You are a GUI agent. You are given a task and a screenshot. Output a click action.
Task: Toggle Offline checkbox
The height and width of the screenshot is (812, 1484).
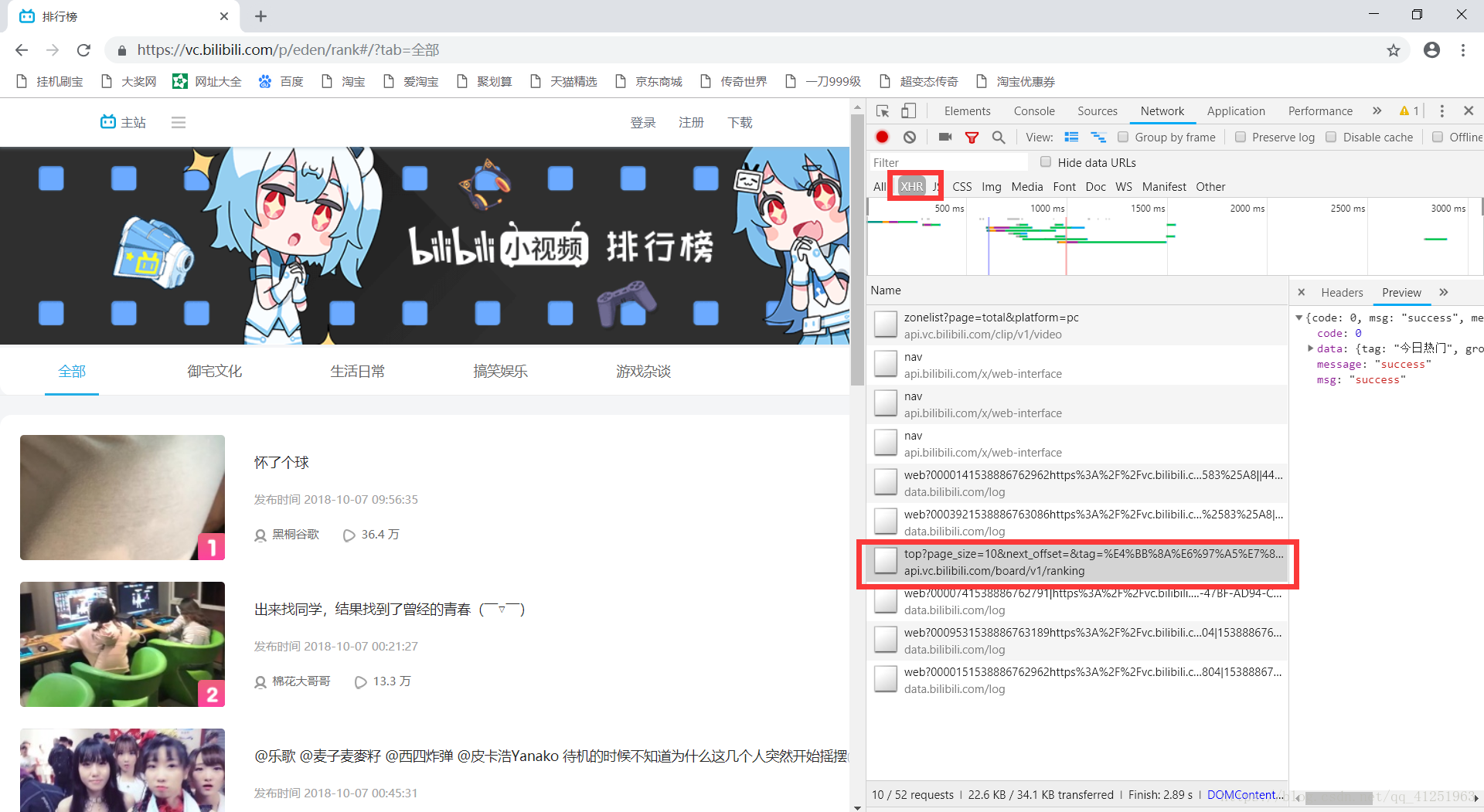coord(1438,137)
